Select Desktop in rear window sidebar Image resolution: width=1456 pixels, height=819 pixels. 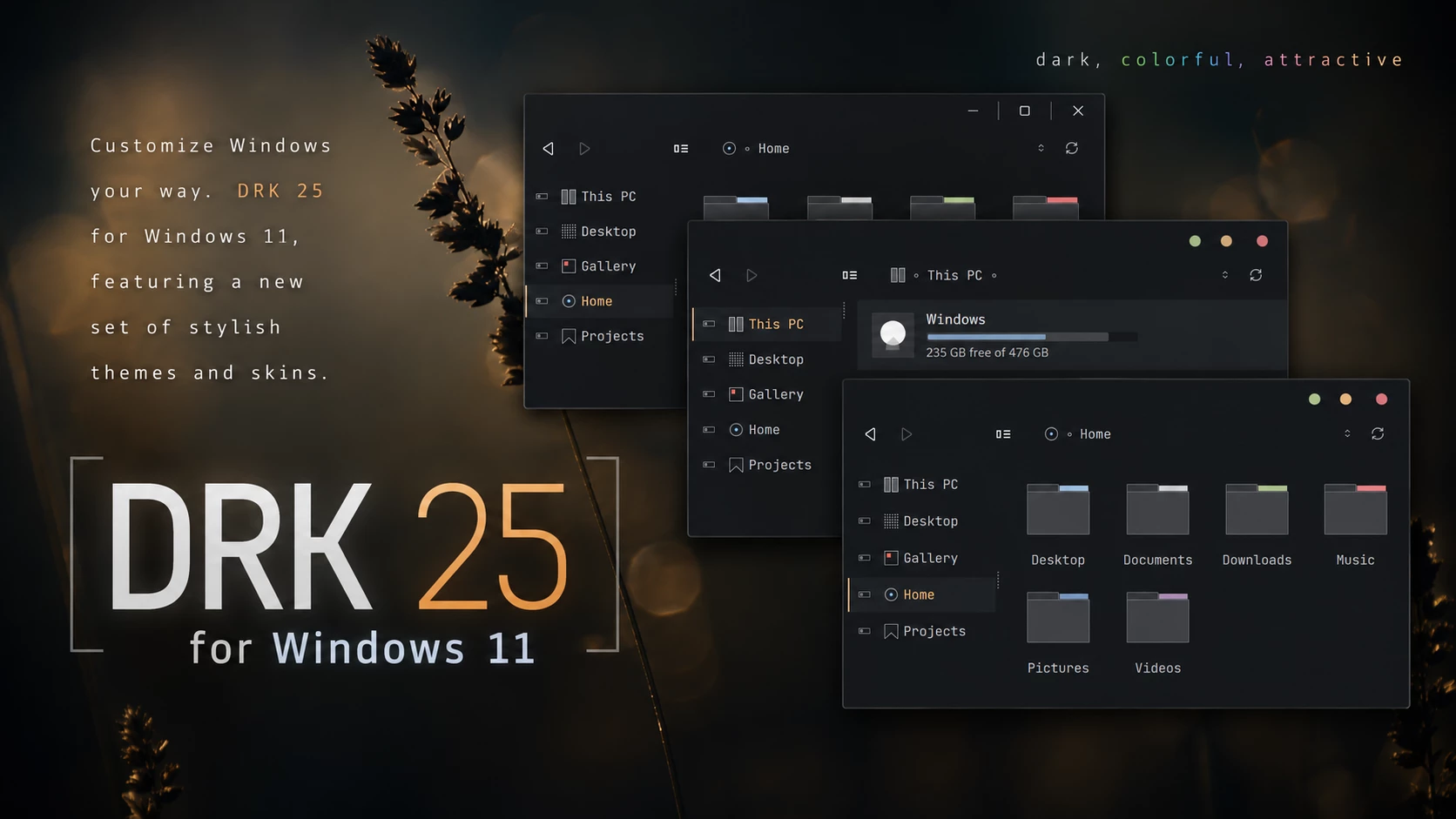[x=598, y=232]
